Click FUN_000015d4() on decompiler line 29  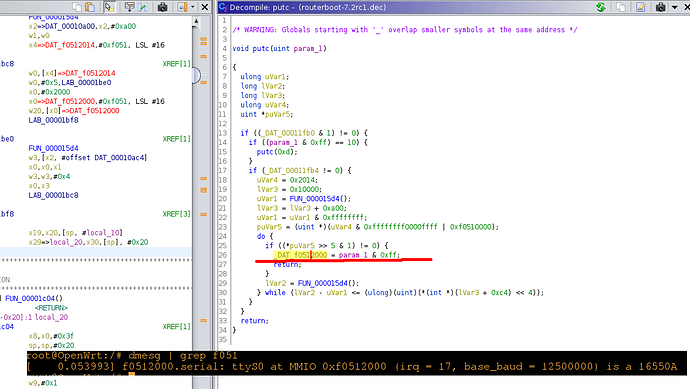pos(328,283)
